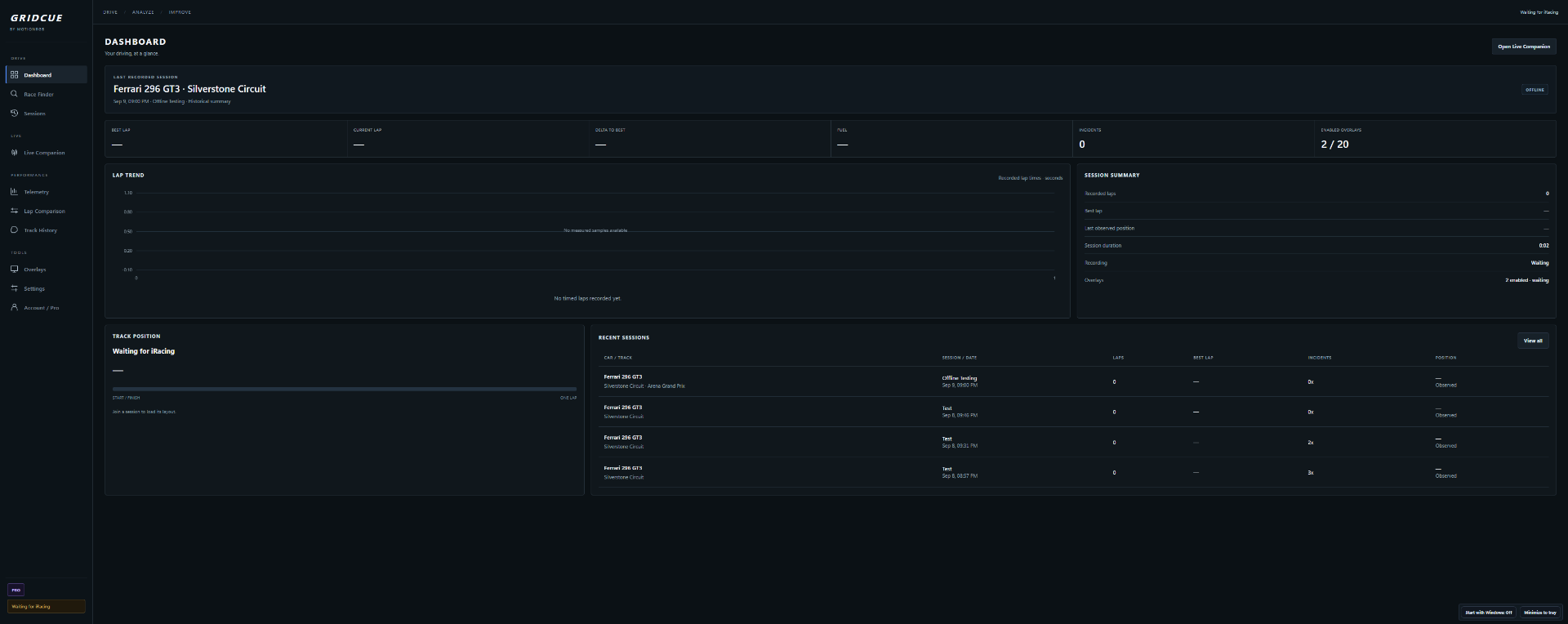
Task: Click the Sessions history clock icon
Action: [x=14, y=113]
